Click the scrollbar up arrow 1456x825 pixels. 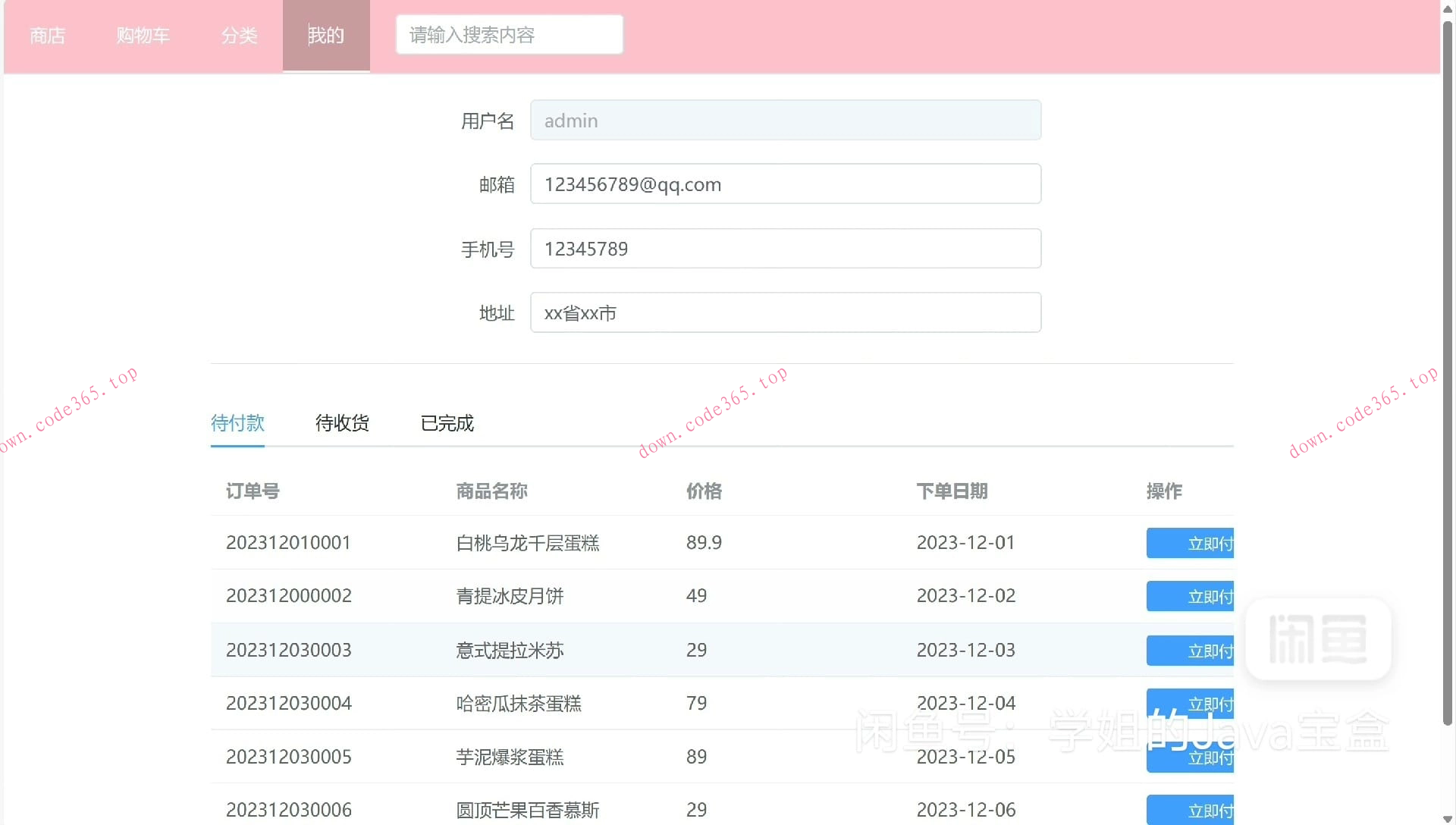coord(1447,8)
